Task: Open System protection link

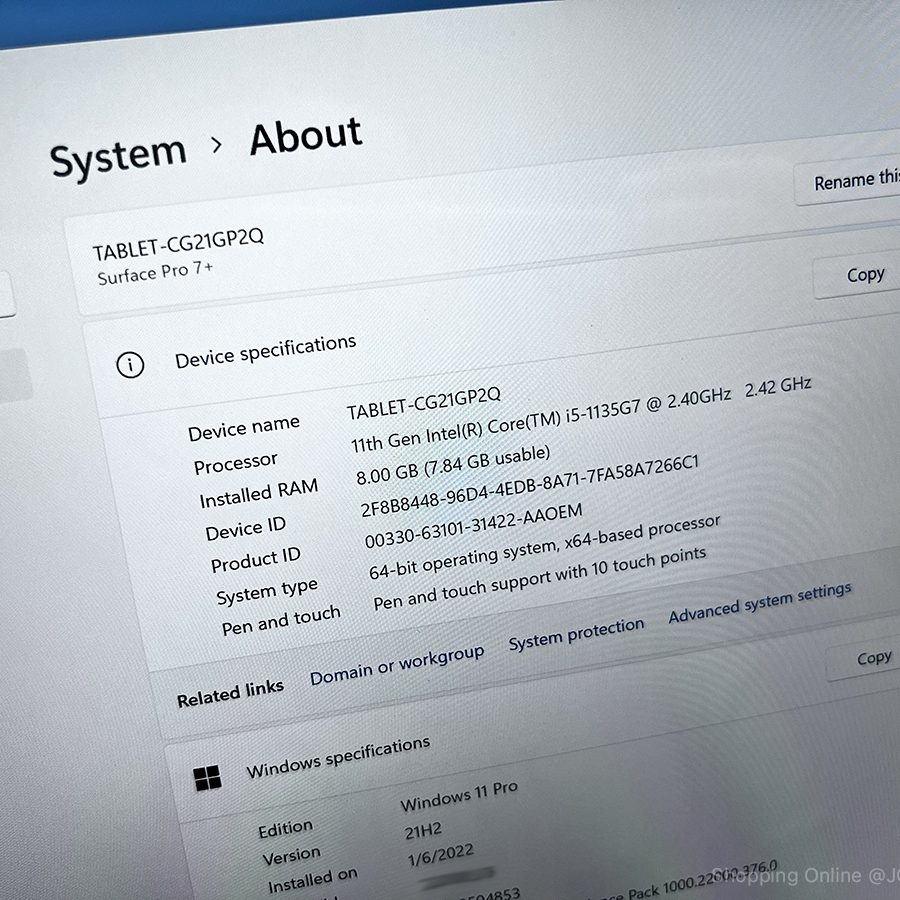Action: point(576,634)
